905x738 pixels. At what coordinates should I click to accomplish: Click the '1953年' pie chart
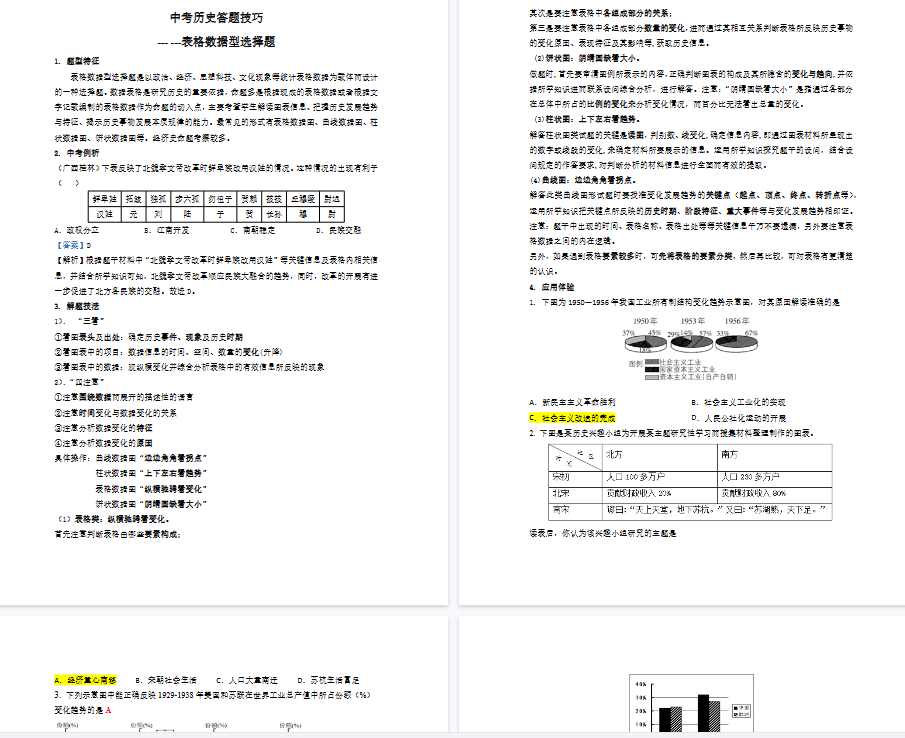691,343
